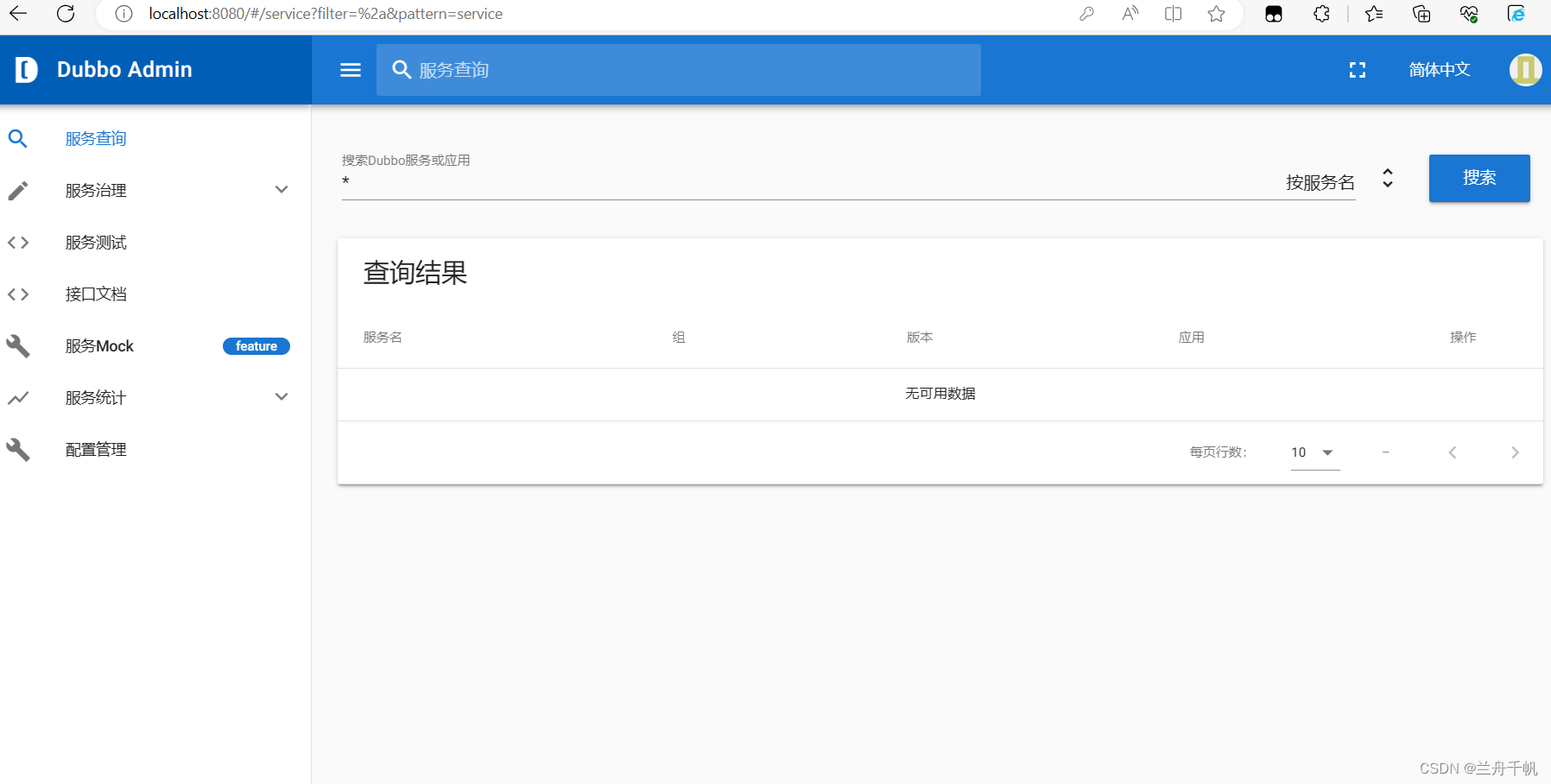Add page to favorites star icon
1551x784 pixels.
coord(1216,14)
